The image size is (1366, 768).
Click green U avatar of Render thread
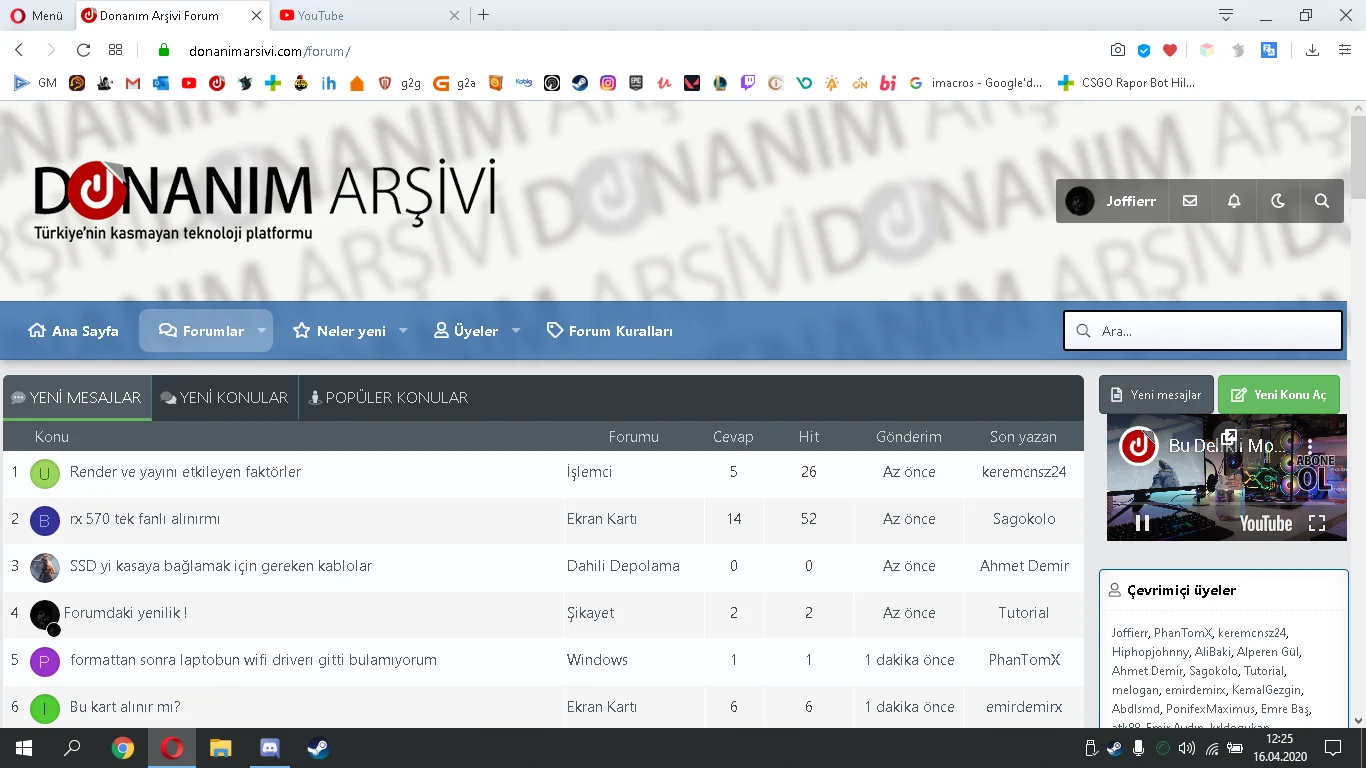pos(45,474)
